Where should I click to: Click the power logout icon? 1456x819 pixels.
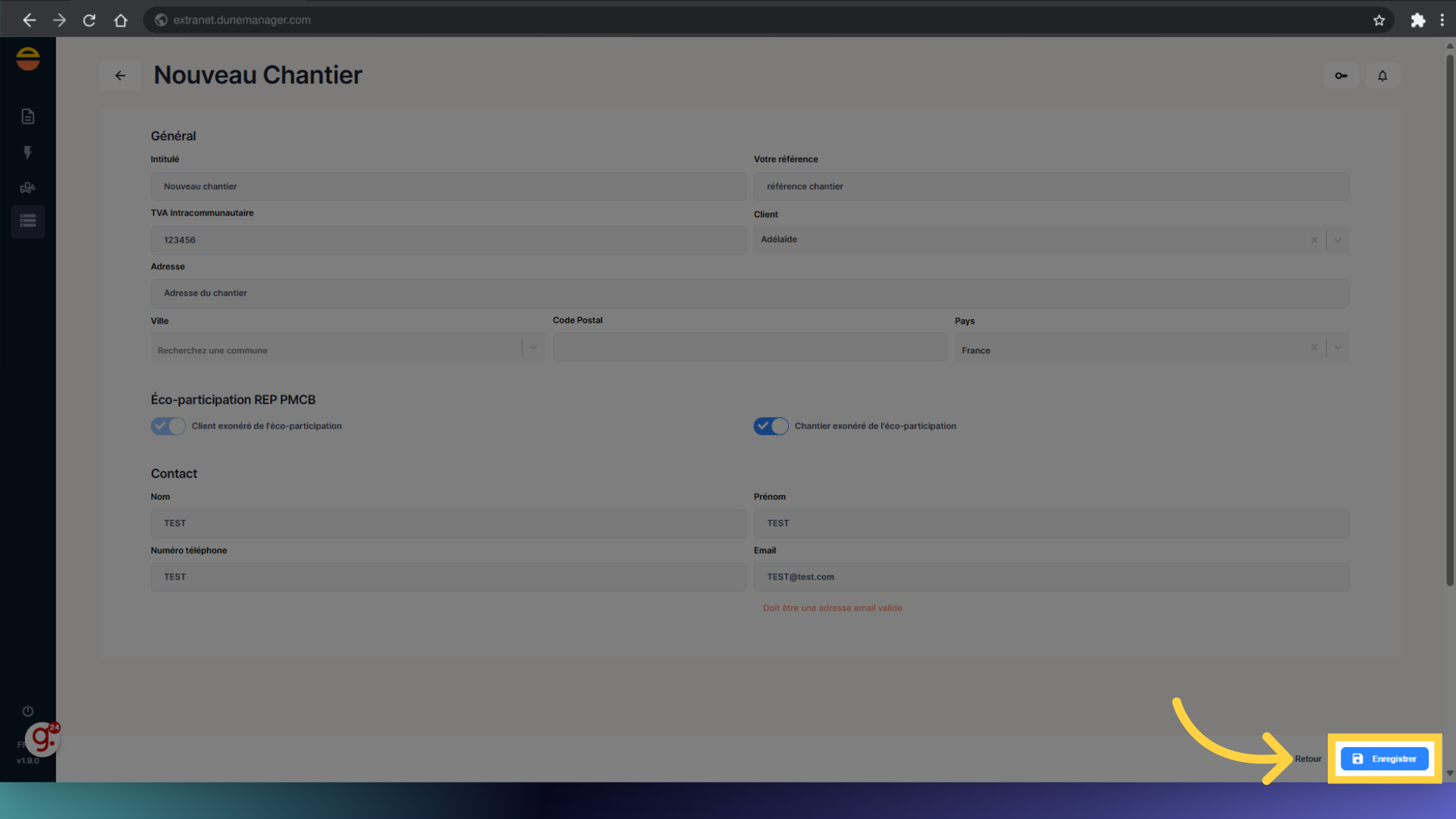28,711
